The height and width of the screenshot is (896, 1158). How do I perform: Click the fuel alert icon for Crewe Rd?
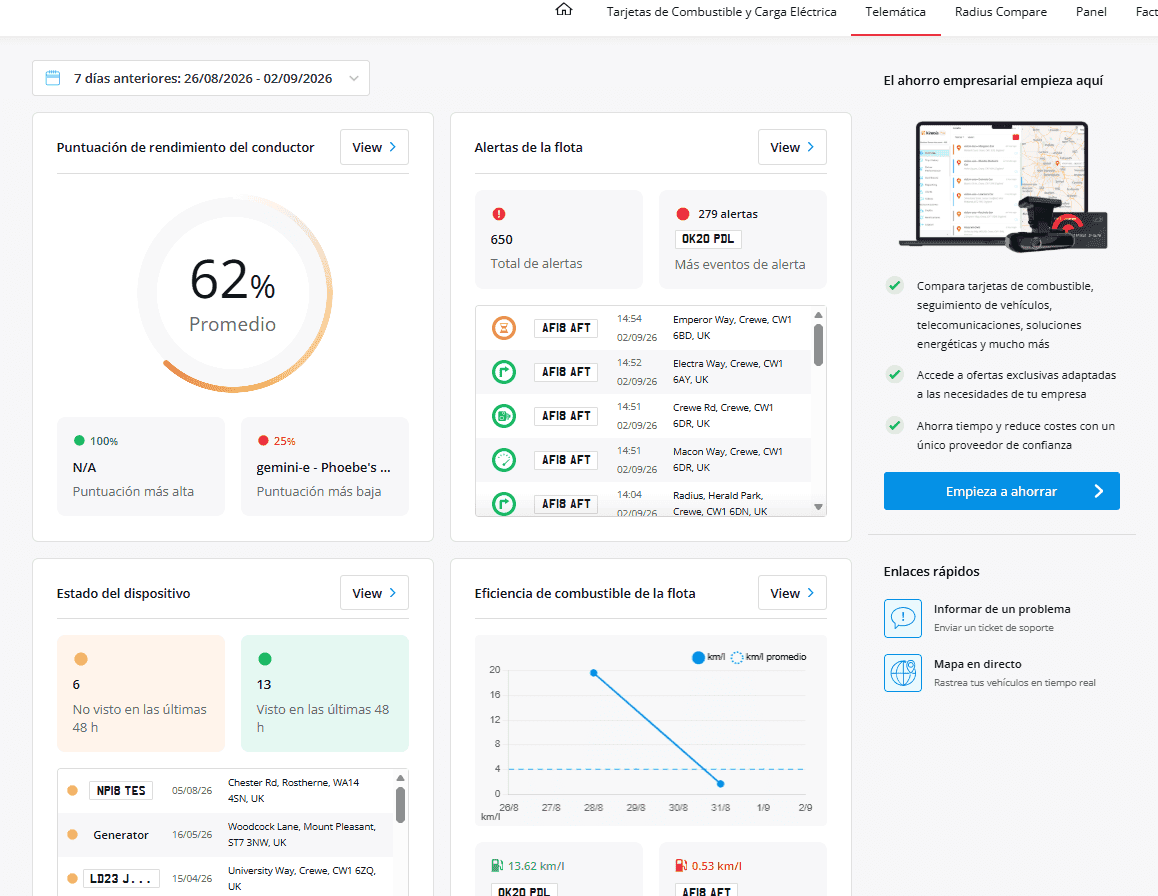coord(504,416)
